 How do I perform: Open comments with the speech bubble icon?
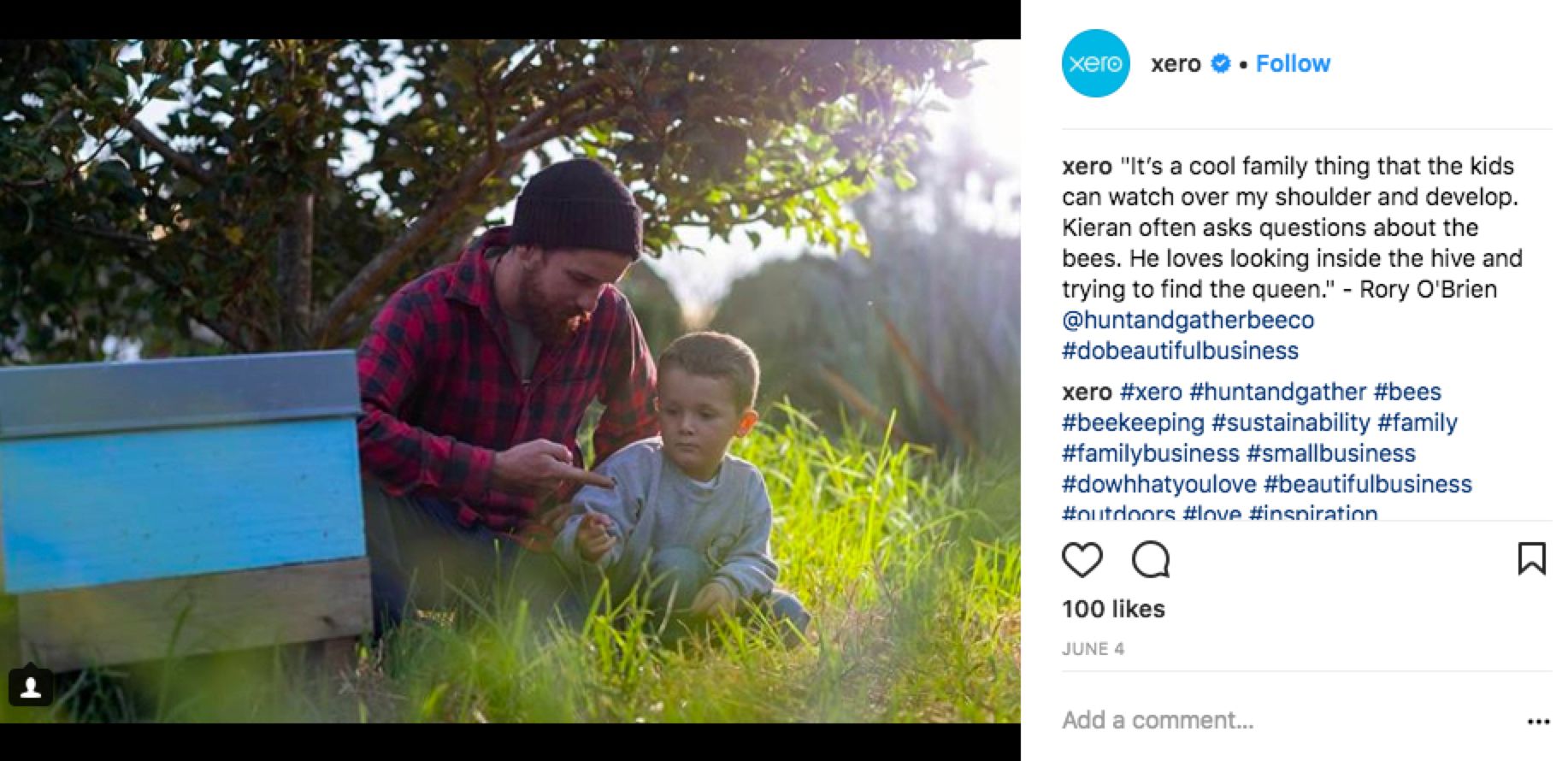coord(1150,560)
